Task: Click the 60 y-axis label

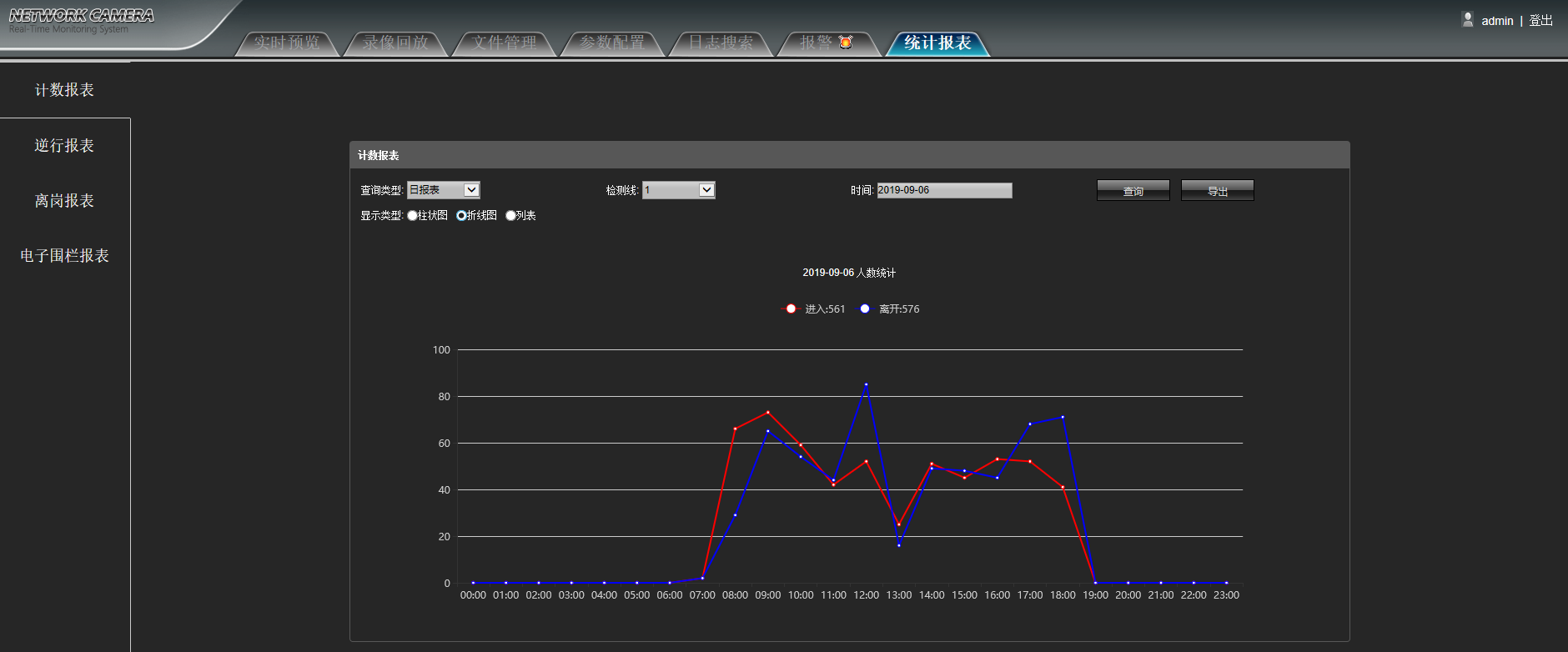Action: point(445,444)
